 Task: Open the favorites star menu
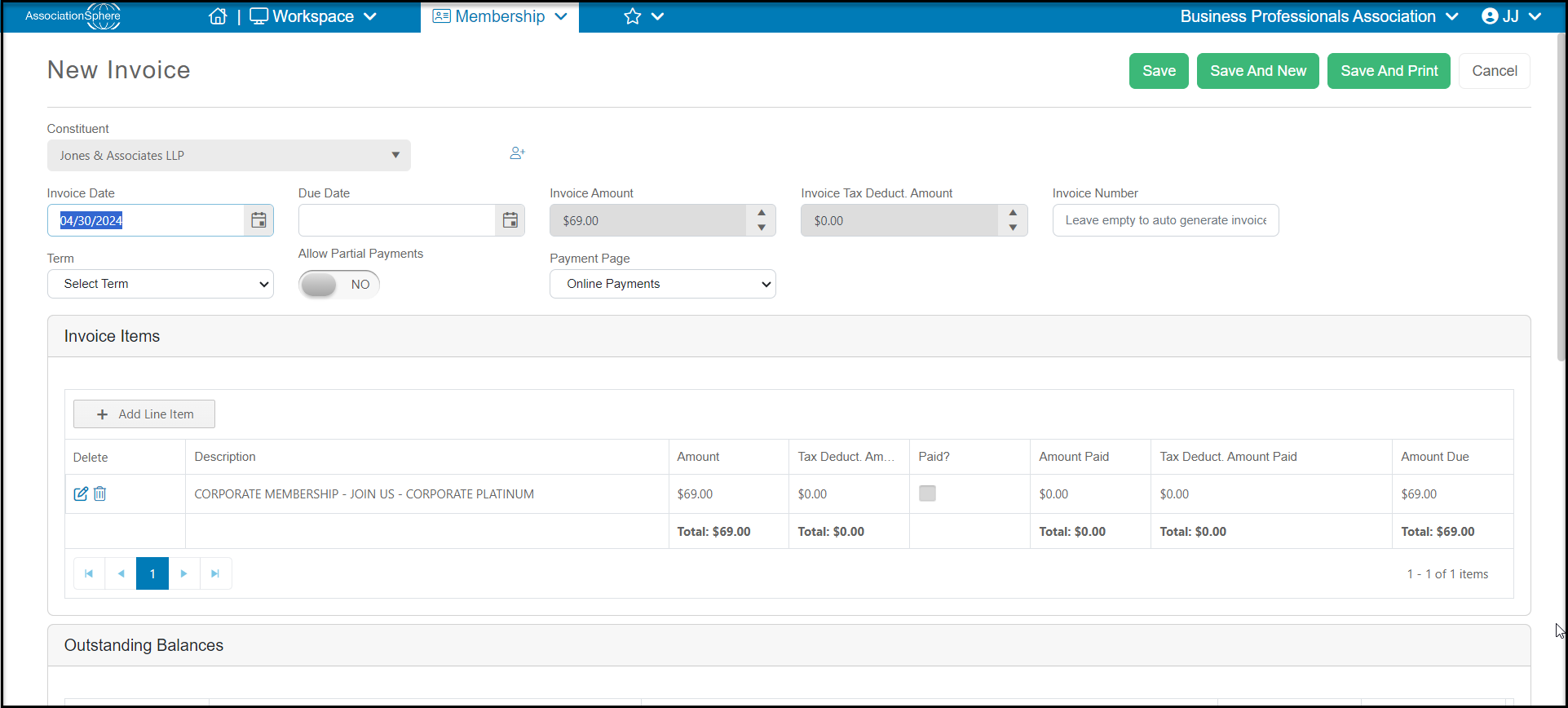coord(644,16)
